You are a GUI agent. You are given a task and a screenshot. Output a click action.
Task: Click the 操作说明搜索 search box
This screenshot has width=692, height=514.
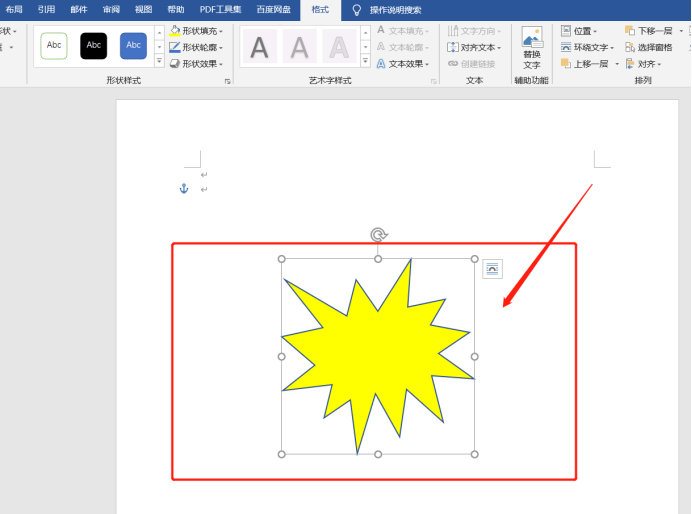[395, 10]
